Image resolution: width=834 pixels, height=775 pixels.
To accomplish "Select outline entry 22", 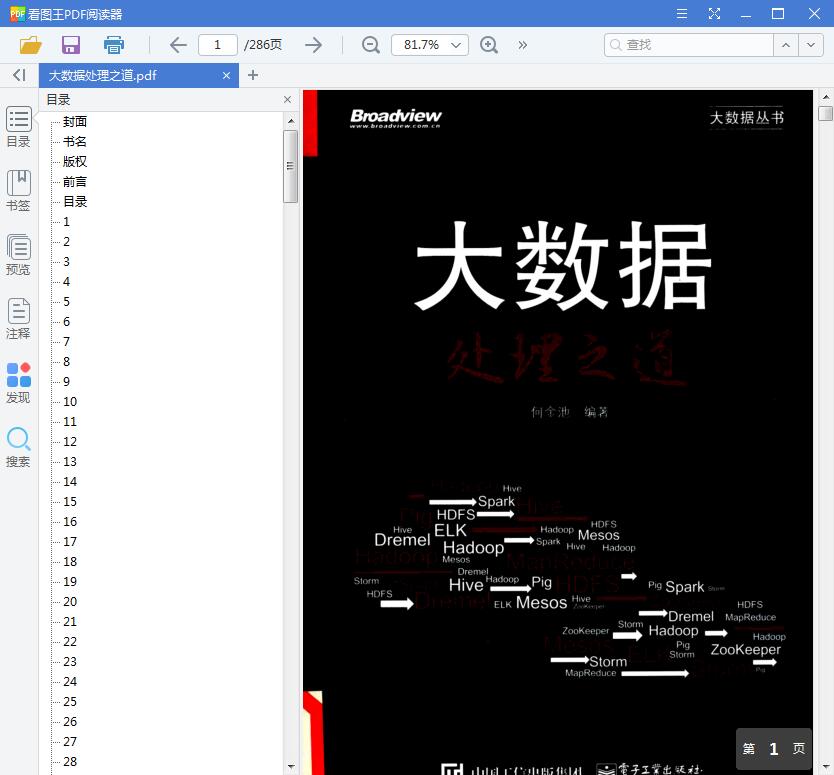I will 70,641.
